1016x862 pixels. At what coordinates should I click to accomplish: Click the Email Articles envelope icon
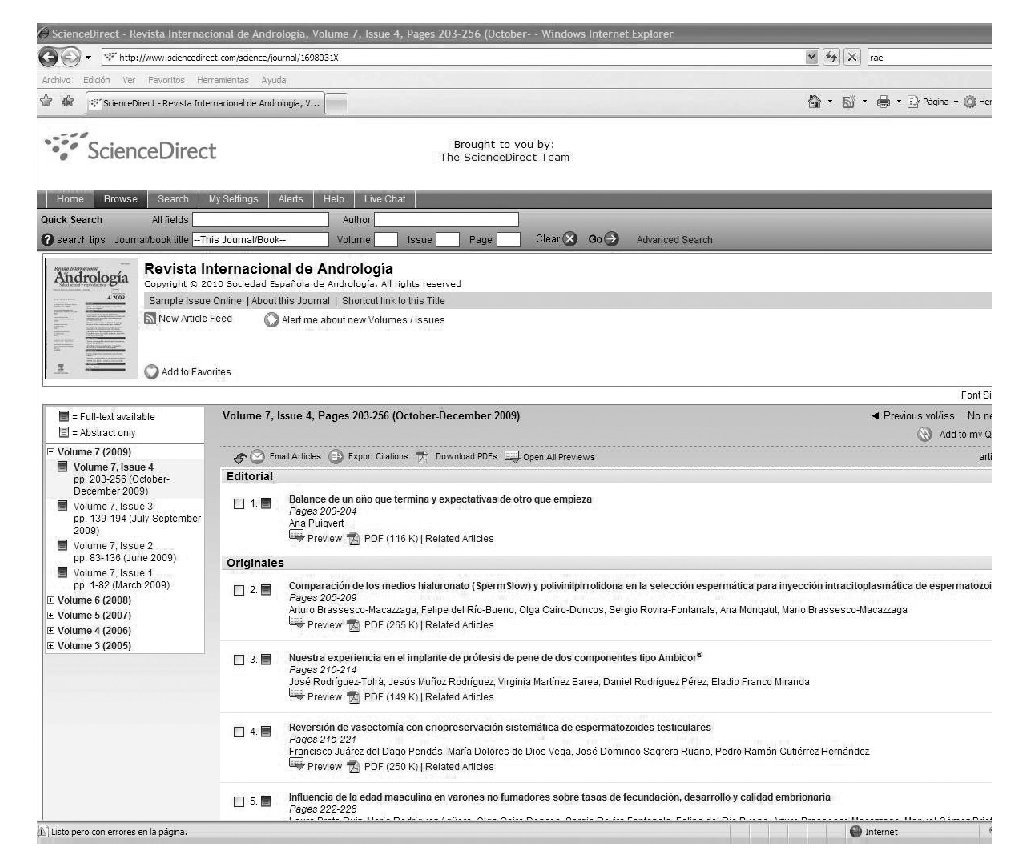(257, 457)
